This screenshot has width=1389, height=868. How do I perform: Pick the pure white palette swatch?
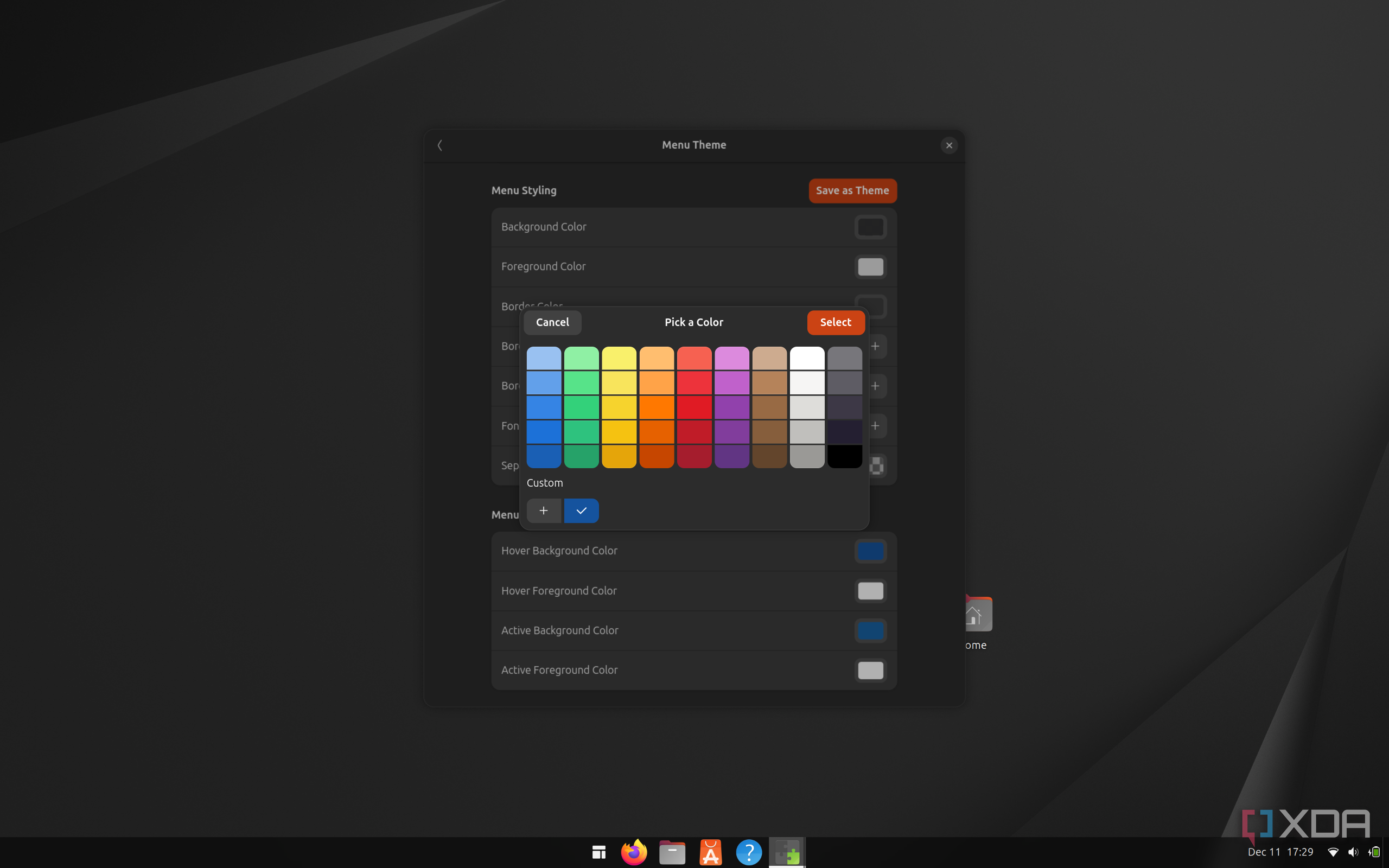pyautogui.click(x=807, y=358)
